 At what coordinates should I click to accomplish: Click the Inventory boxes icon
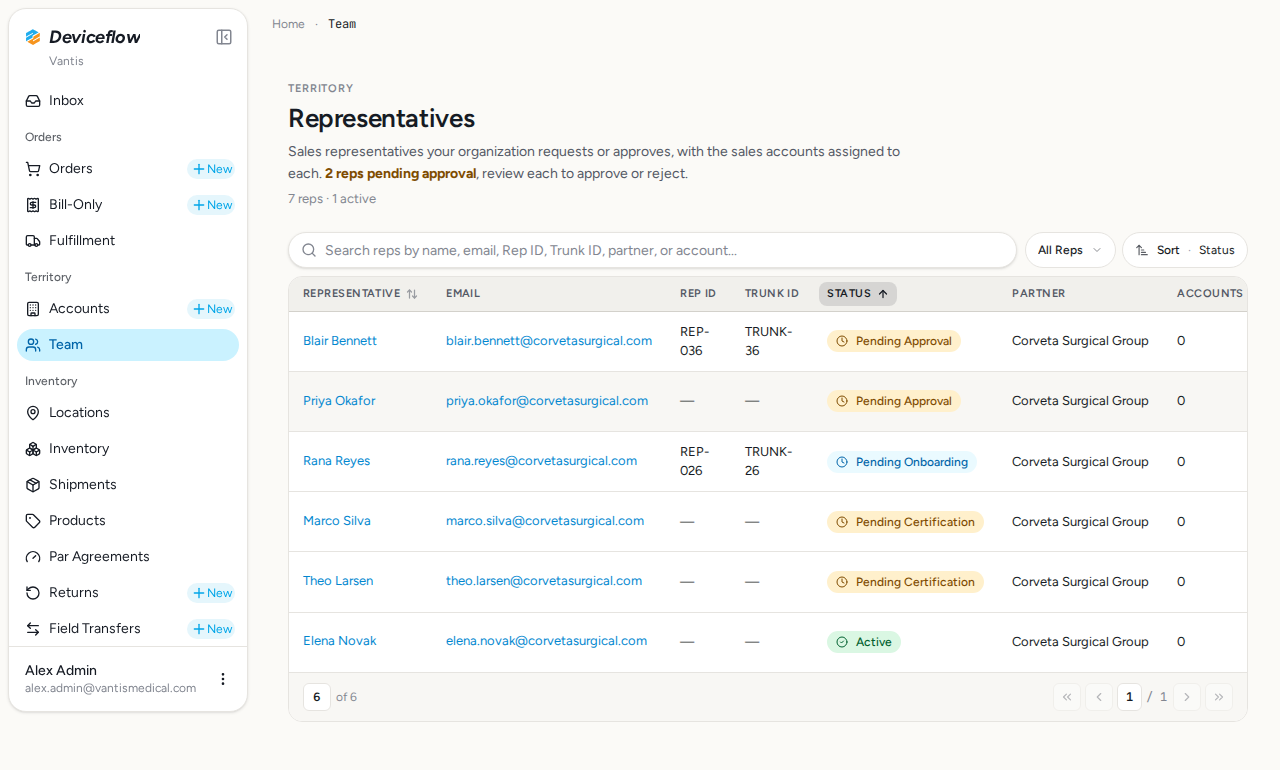pyautogui.click(x=33, y=449)
